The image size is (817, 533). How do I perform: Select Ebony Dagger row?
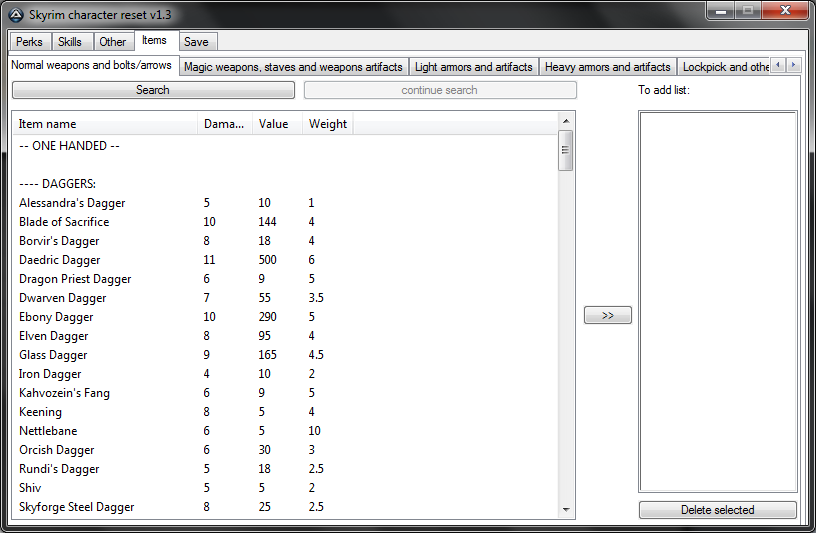pos(285,317)
